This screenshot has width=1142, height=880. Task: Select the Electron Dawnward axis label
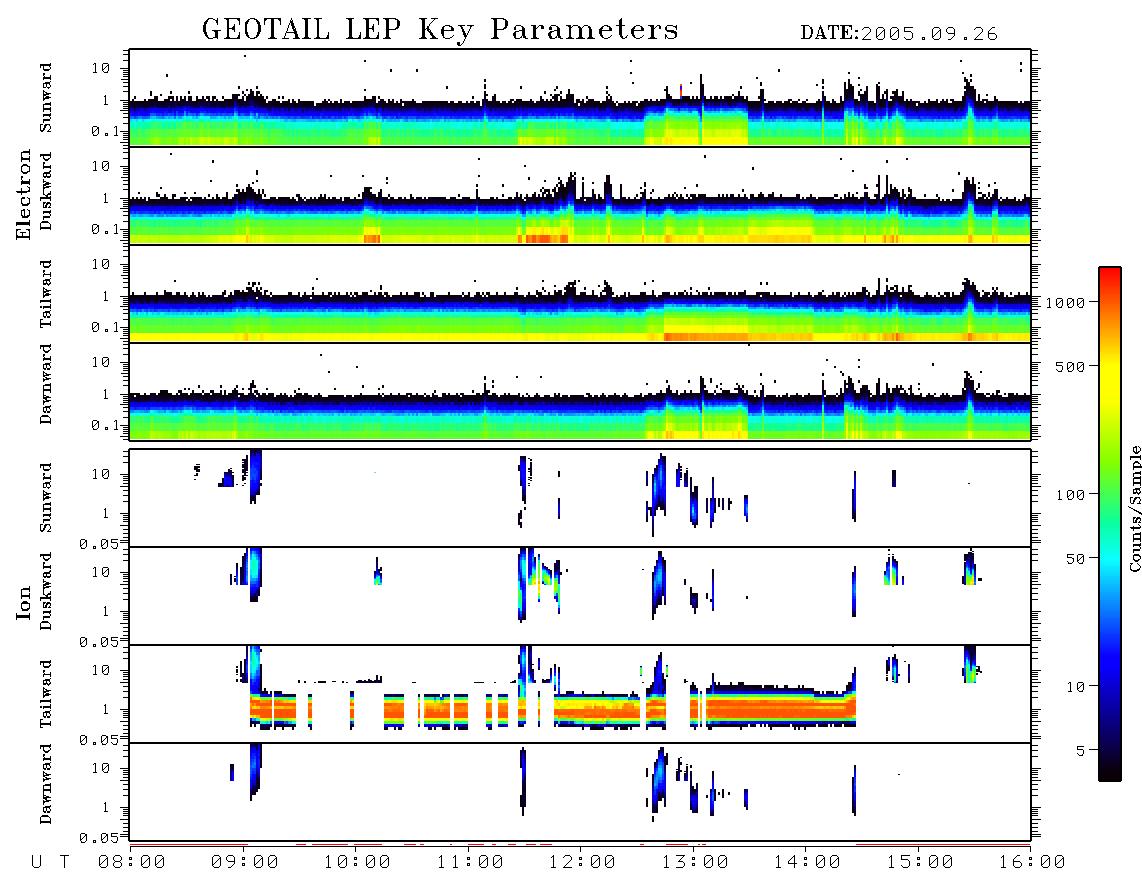(47, 384)
